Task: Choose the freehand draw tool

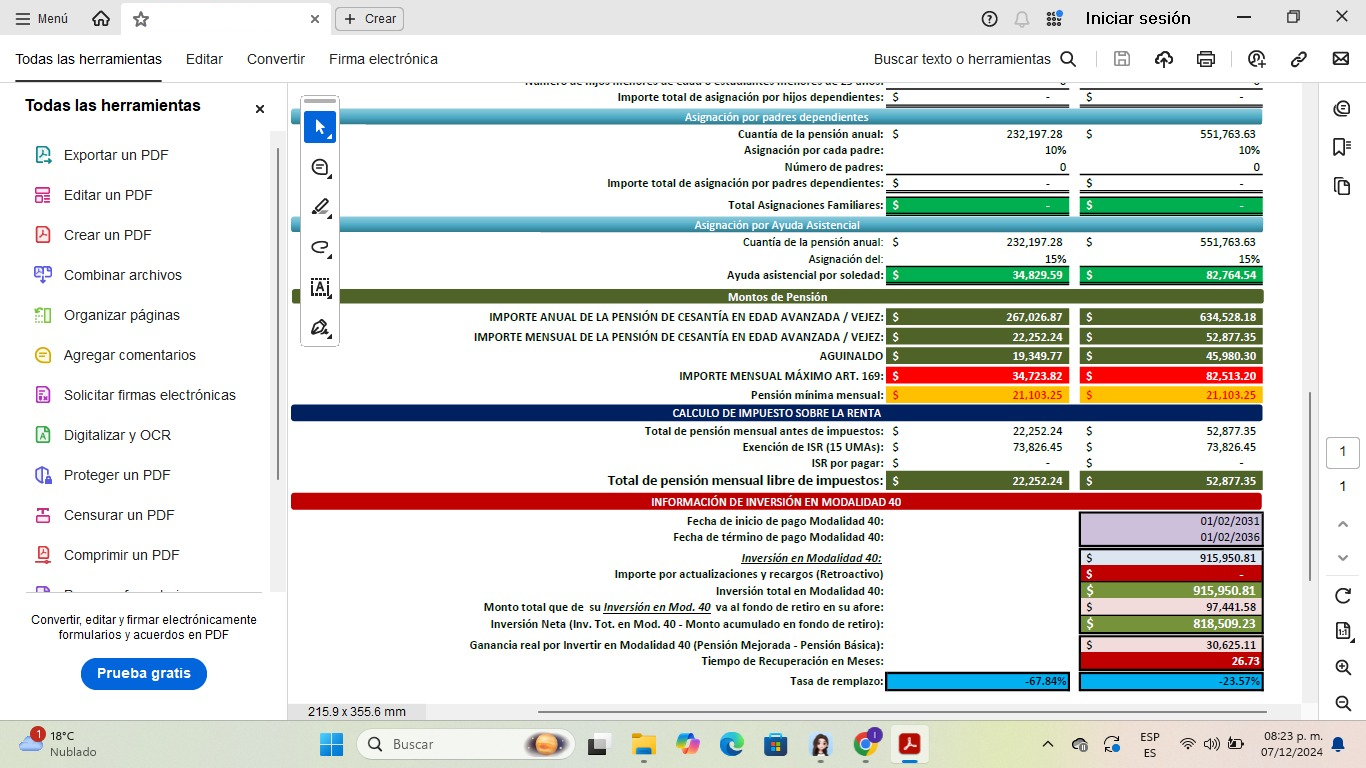Action: (320, 247)
